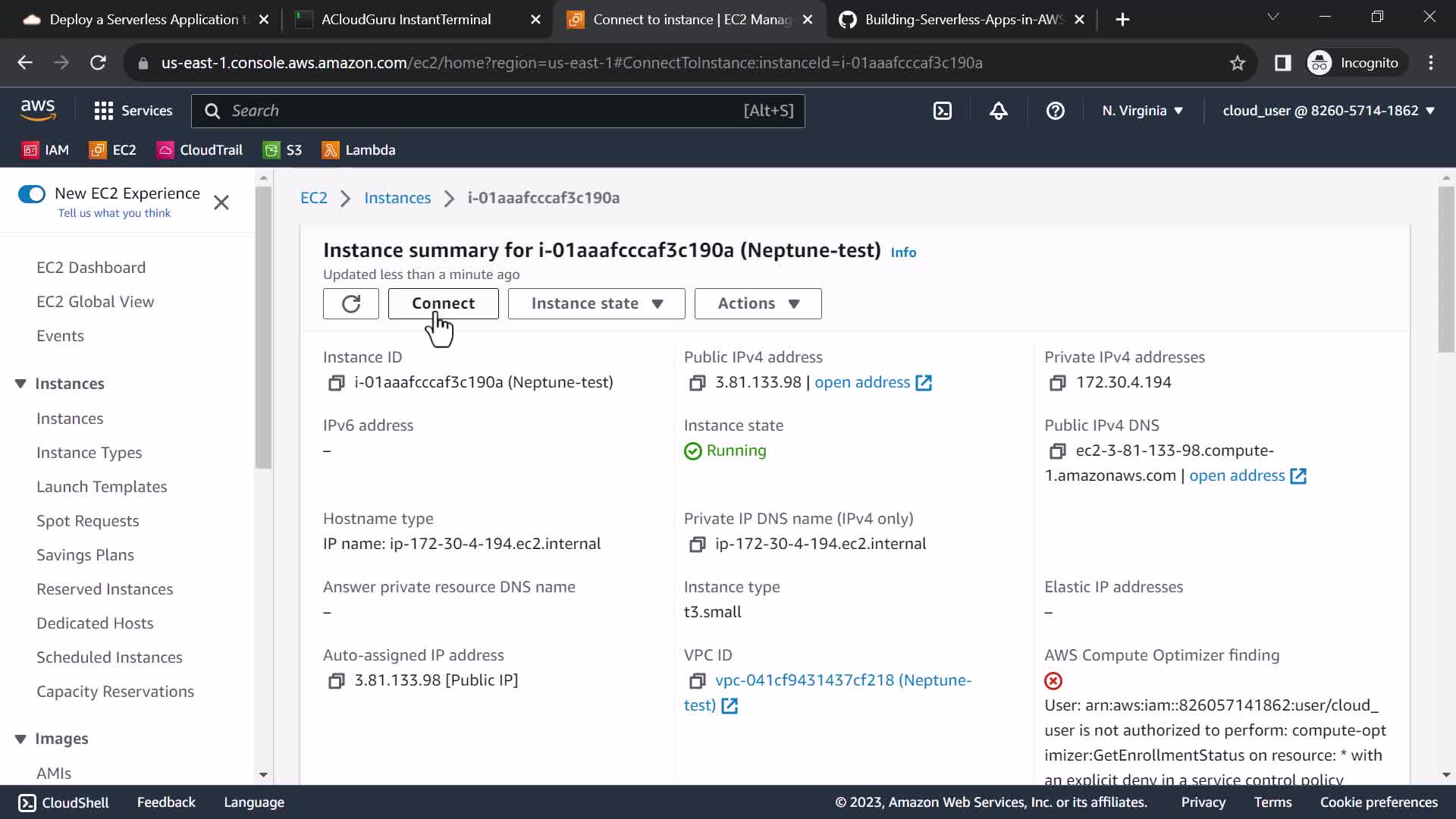Open the N. Virginia region selector
The height and width of the screenshot is (819, 1456).
(1142, 111)
